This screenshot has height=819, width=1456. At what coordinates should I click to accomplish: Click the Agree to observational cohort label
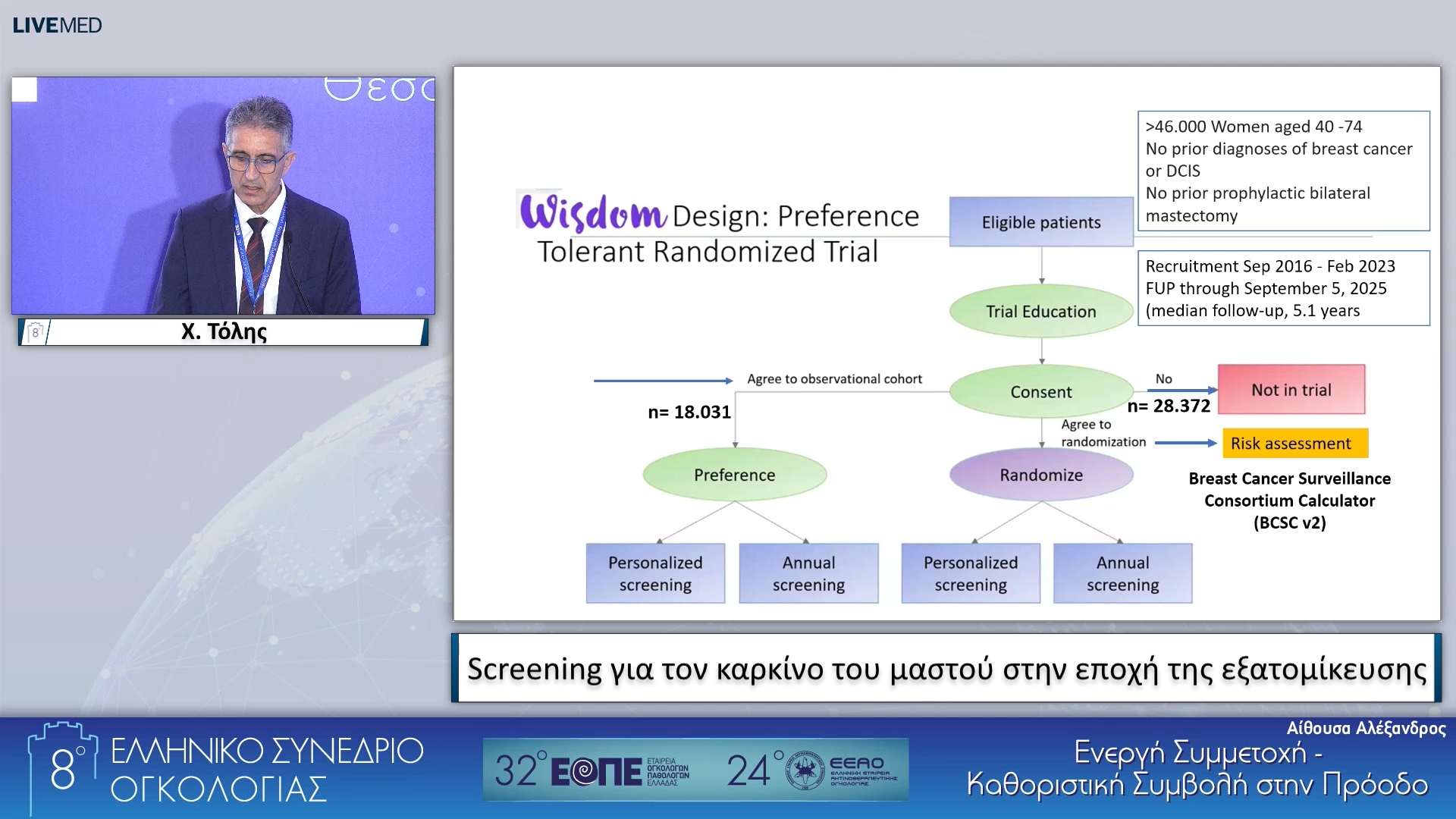click(834, 378)
